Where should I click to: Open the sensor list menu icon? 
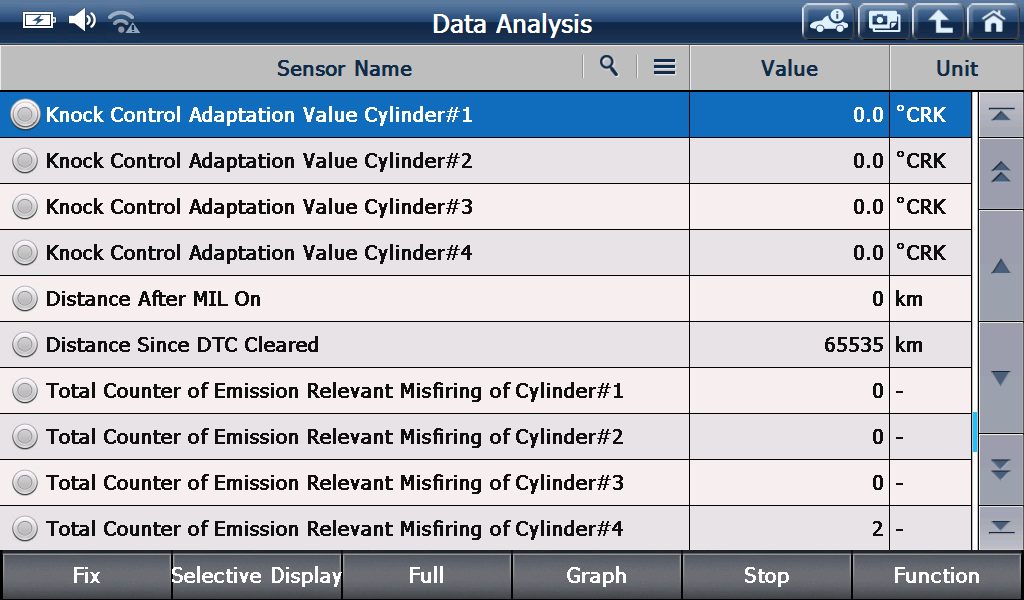[x=664, y=67]
